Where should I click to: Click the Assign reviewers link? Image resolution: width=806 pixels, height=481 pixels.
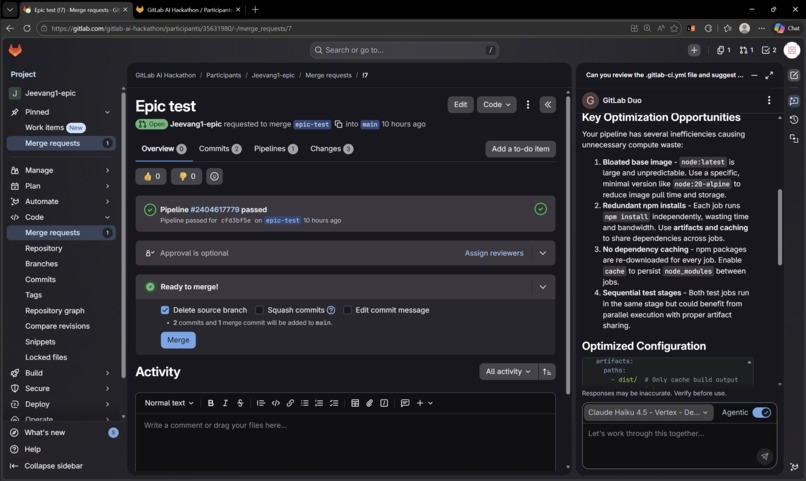pyautogui.click(x=494, y=253)
